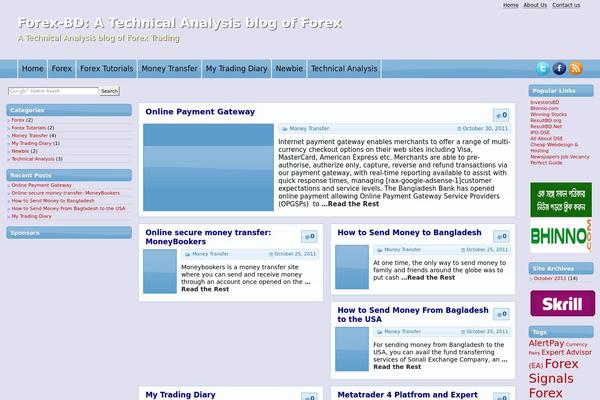600x400 pixels.
Task: Click the Online Payment Gateway post title
Action: click(x=200, y=112)
